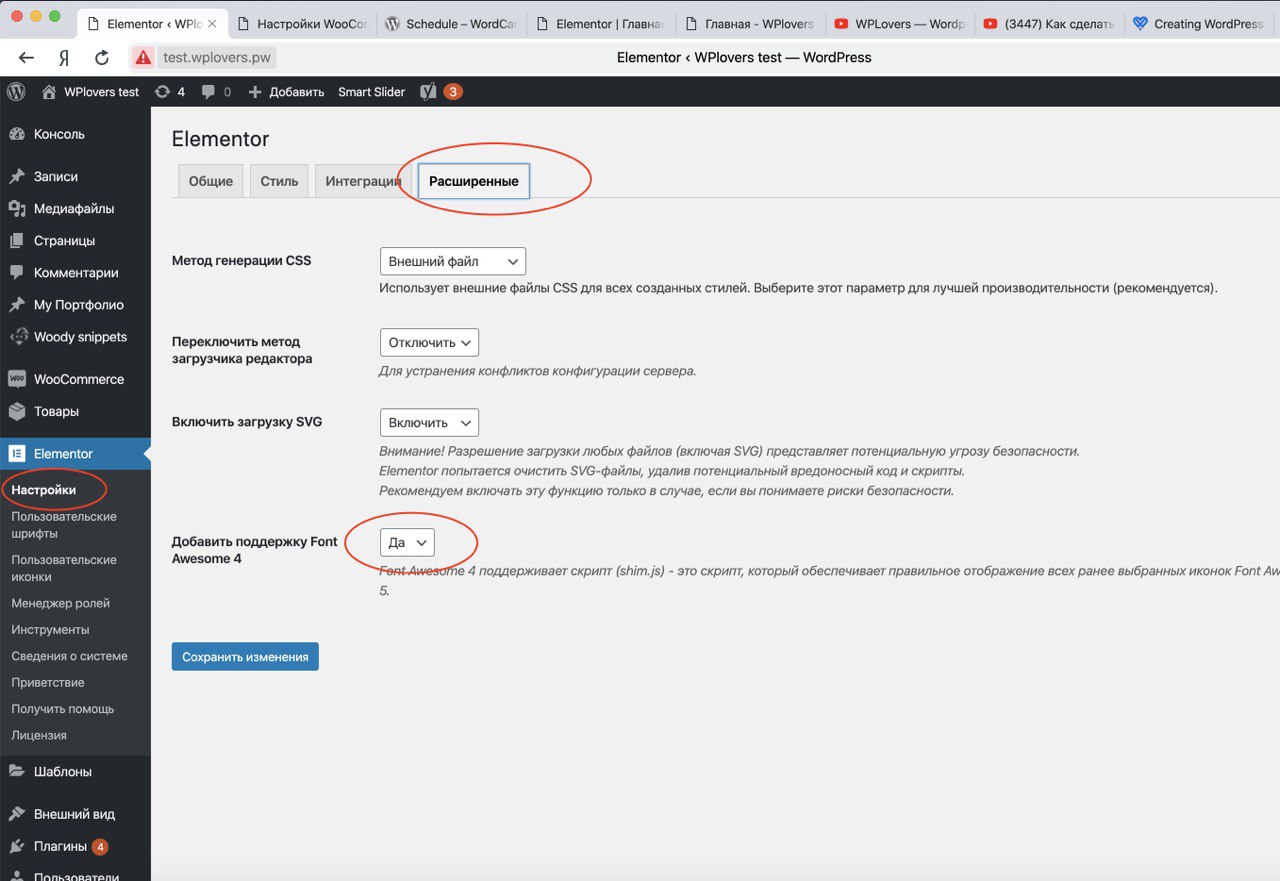Switch to the Стиль tab
The width and height of the screenshot is (1280, 881).
pyautogui.click(x=279, y=181)
